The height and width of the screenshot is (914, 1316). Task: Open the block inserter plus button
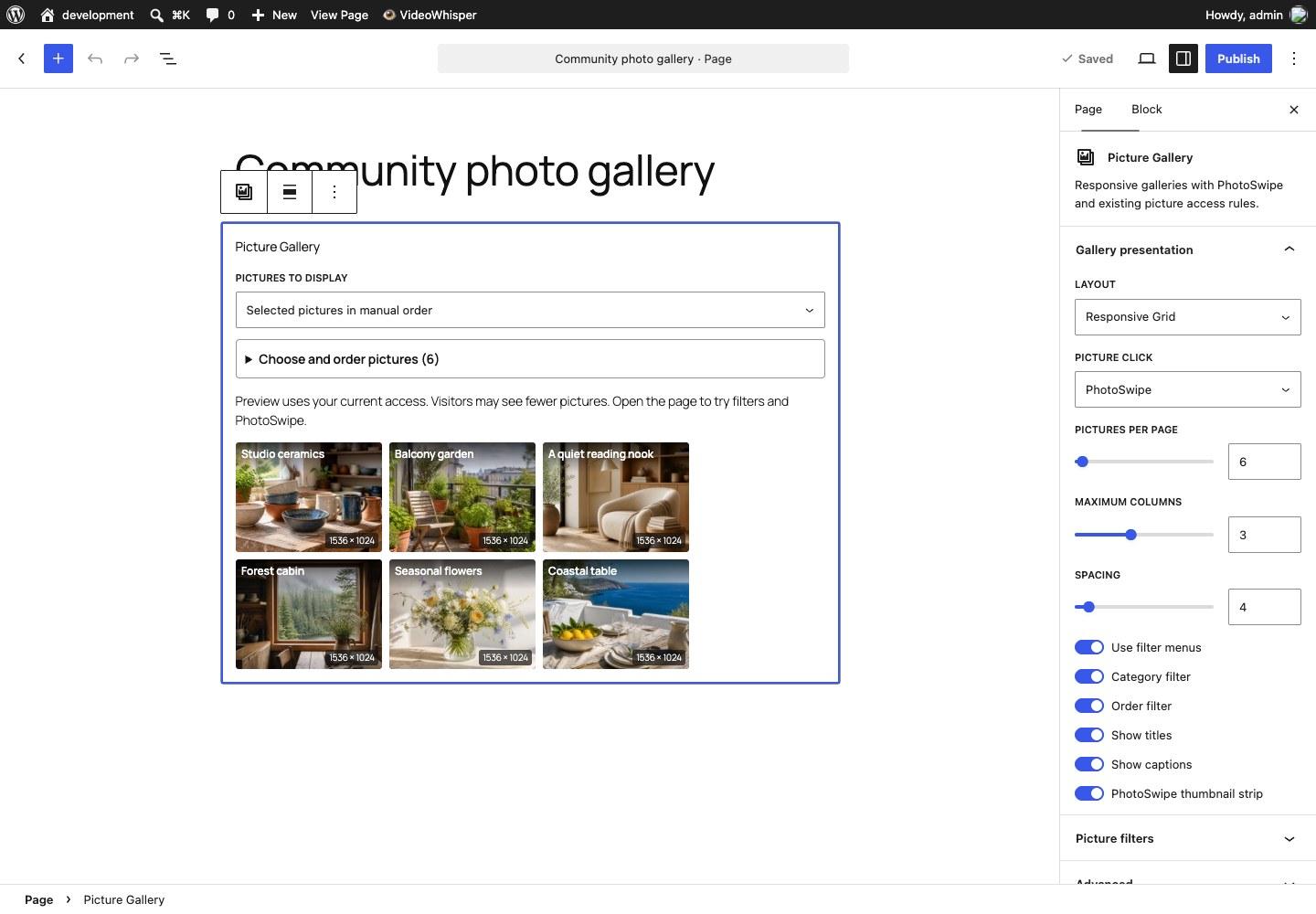tap(58, 58)
